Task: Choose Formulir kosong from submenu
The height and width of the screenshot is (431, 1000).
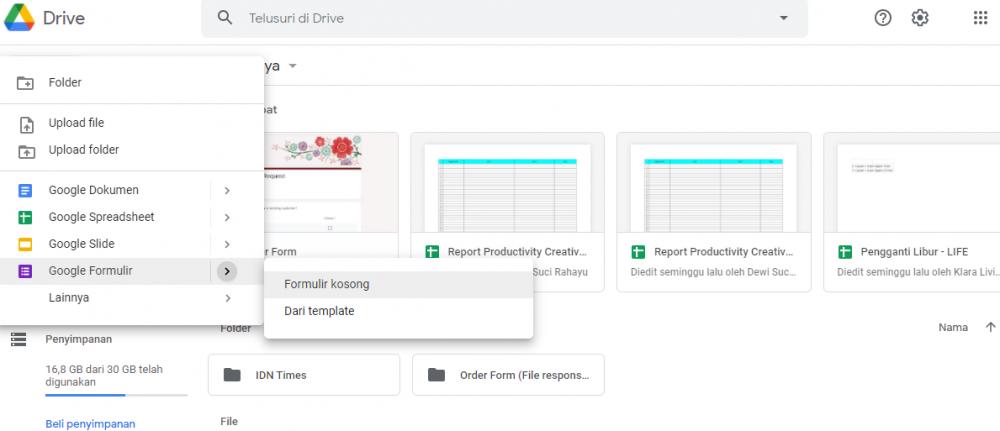Action: [399, 284]
